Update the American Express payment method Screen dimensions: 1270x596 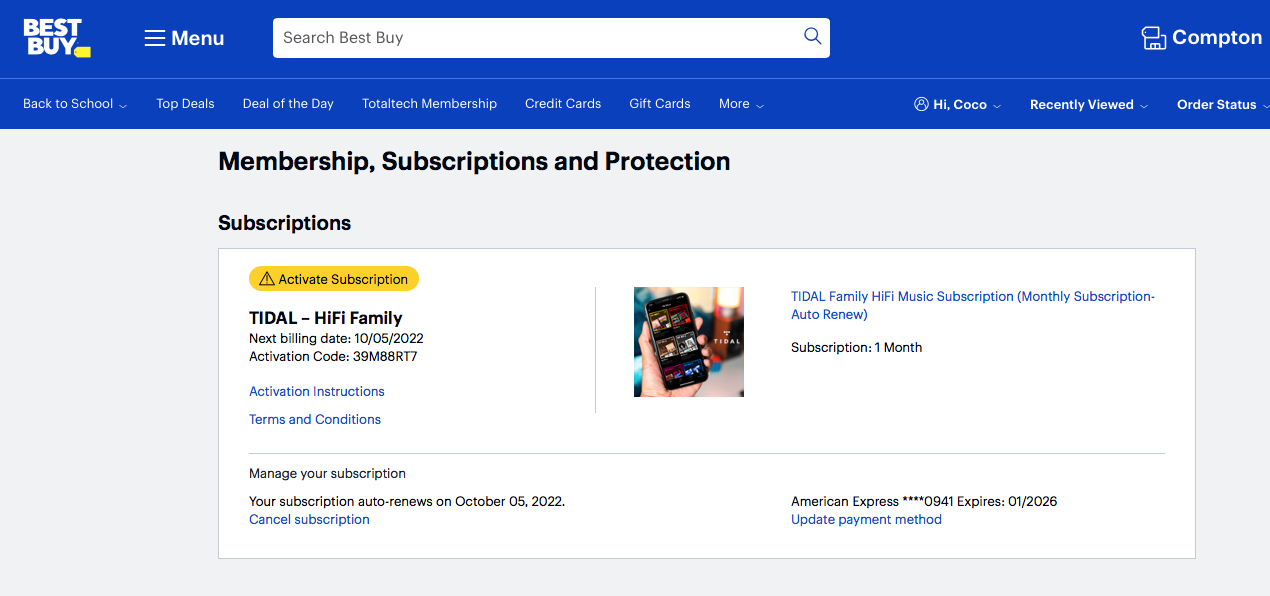pos(866,519)
